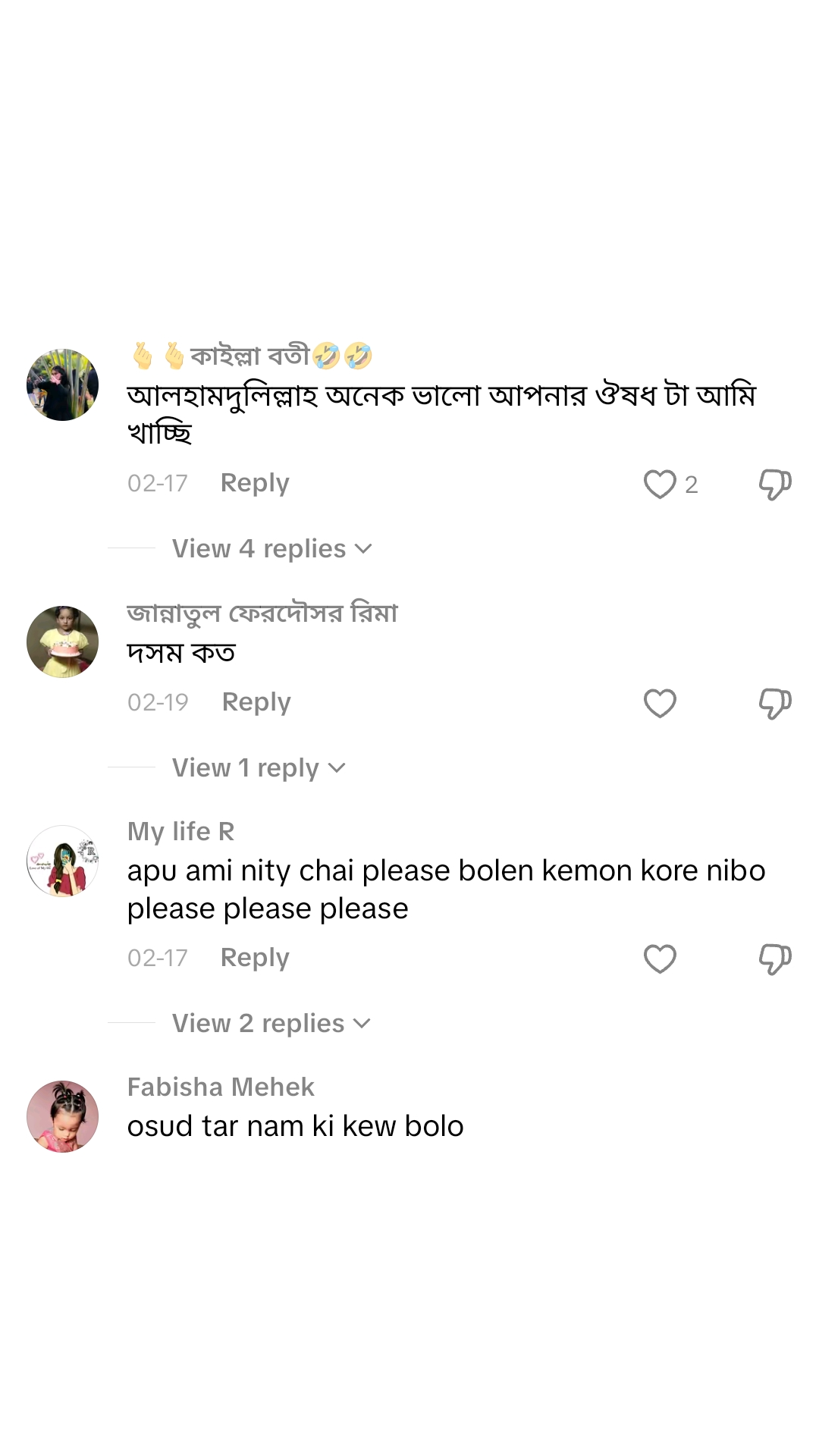Tap the username My life R
This screenshot has width=819, height=1456.
pos(180,831)
